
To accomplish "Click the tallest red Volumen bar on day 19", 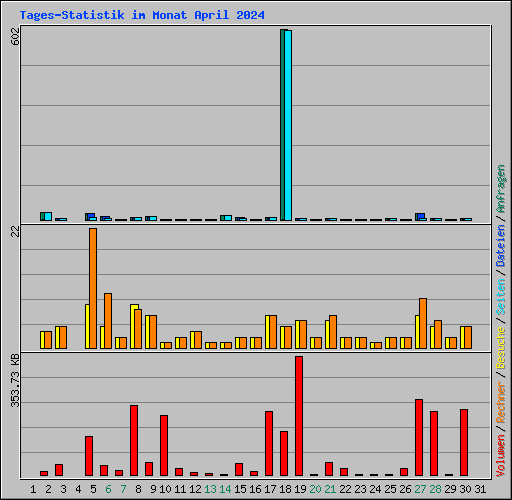I will coord(299,416).
